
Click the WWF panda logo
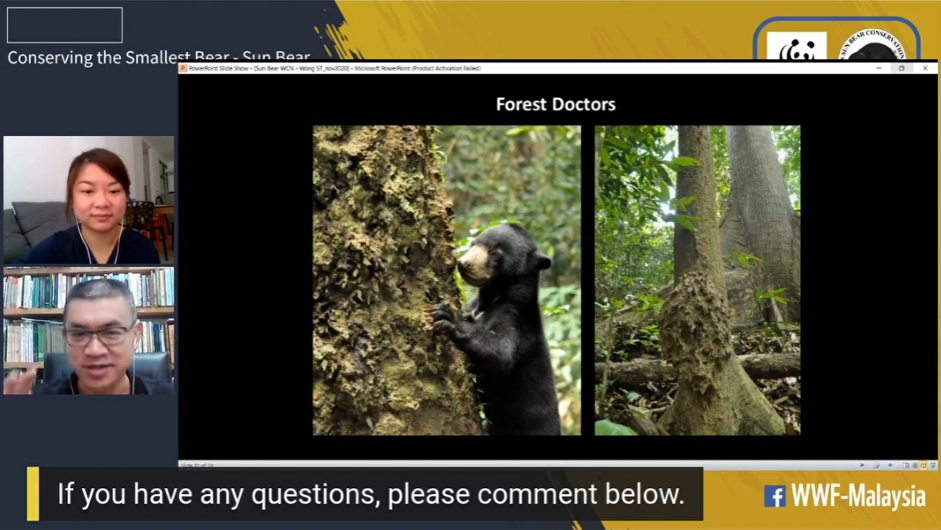pyautogui.click(x=796, y=47)
